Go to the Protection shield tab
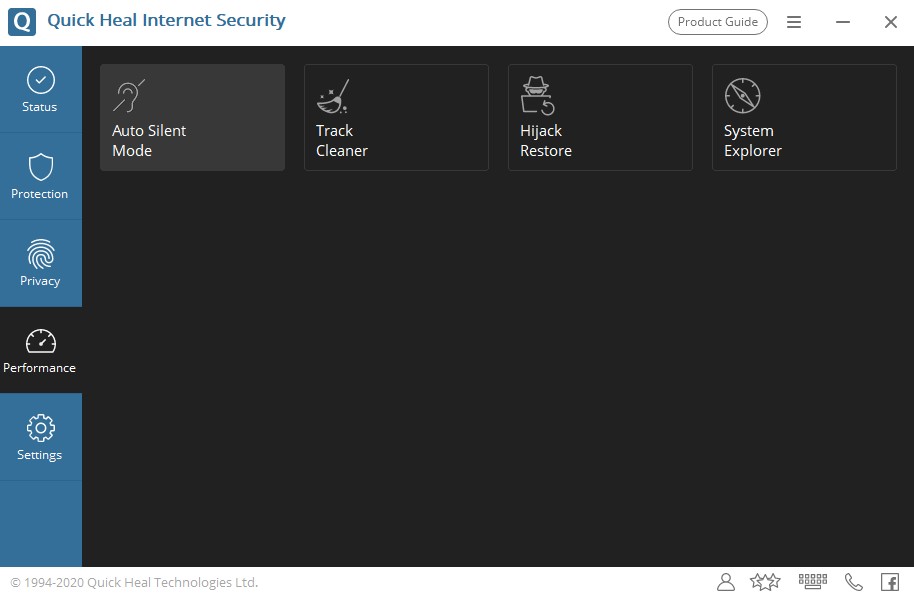 (x=40, y=167)
